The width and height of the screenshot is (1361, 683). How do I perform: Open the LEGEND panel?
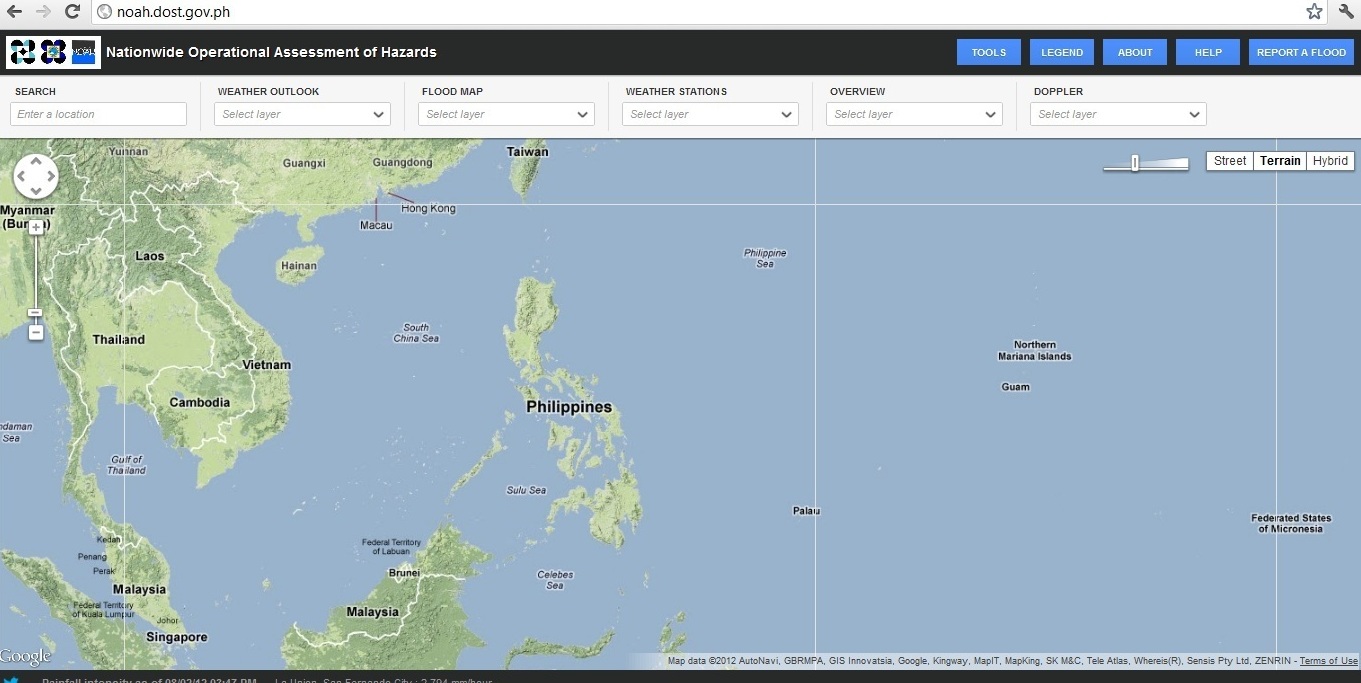(x=1062, y=51)
